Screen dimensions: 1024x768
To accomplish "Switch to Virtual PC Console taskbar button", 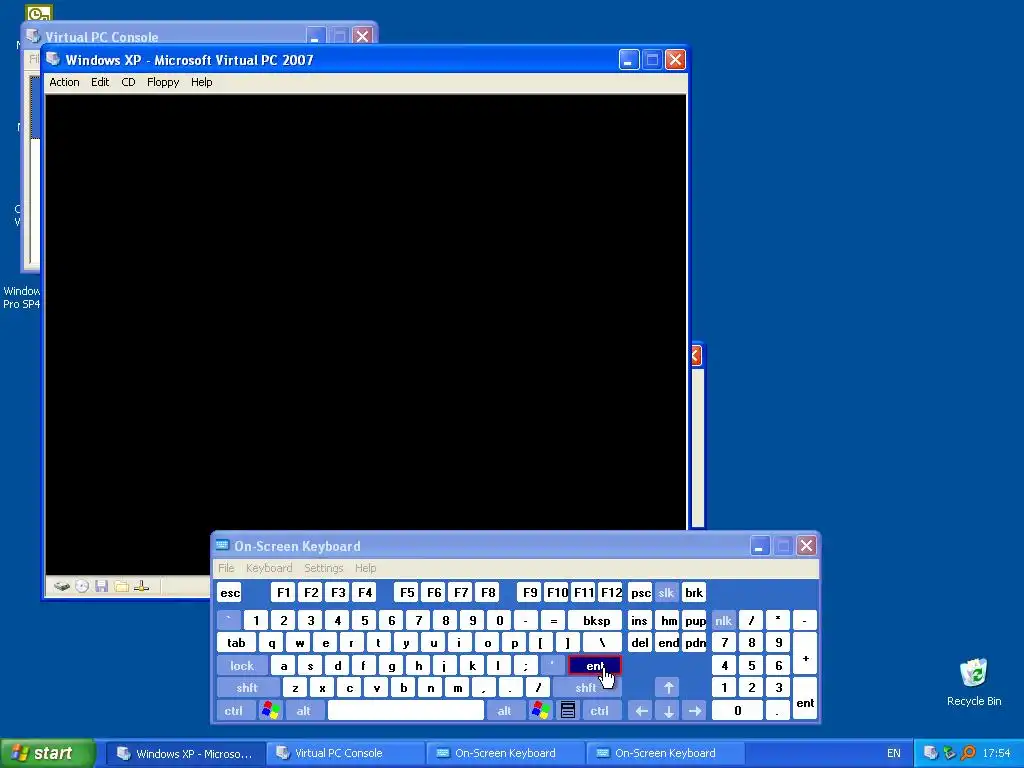I will 345,753.
